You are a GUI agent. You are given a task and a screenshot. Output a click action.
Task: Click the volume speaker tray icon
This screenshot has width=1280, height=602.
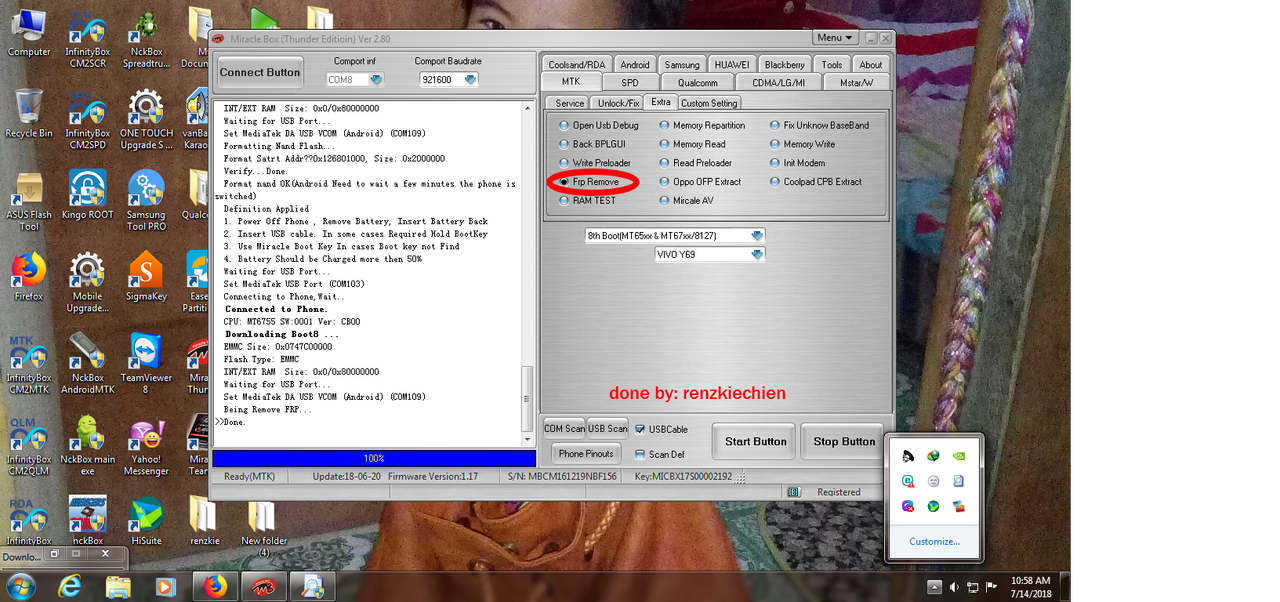pyautogui.click(x=953, y=587)
